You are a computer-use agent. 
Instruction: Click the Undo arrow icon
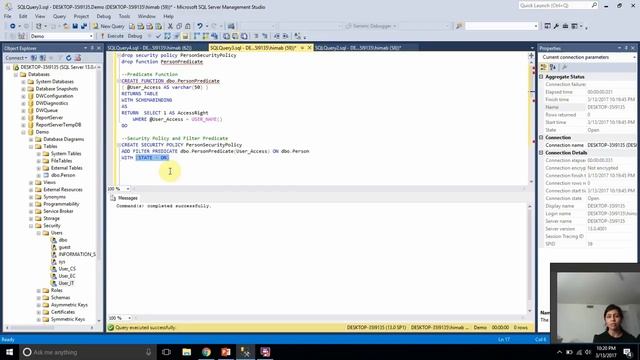(x=200, y=26)
